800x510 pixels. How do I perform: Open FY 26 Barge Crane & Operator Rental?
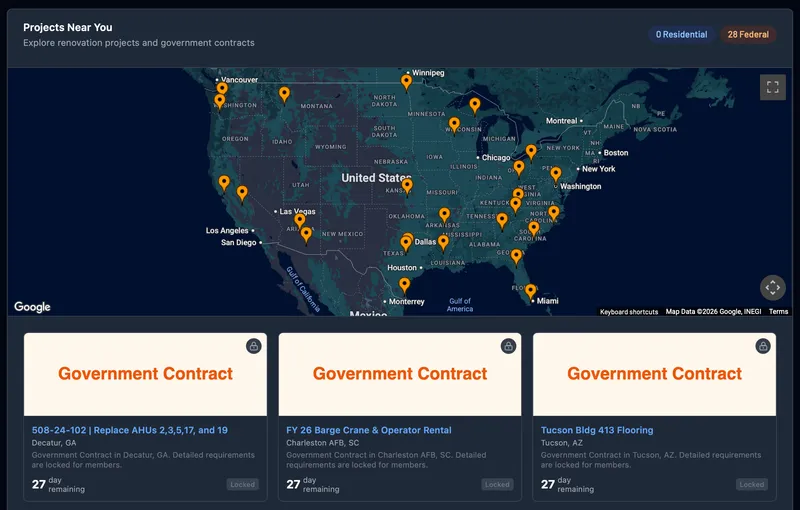[x=368, y=430]
